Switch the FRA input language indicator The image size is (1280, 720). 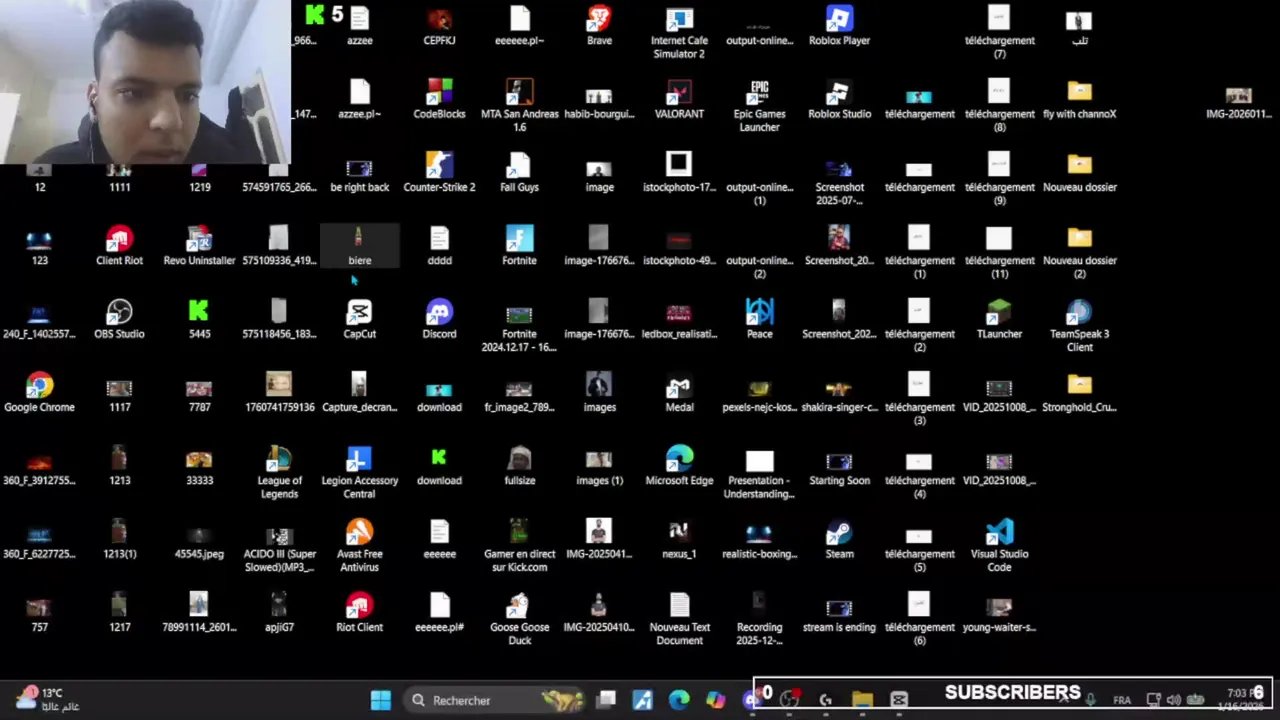pos(1122,700)
